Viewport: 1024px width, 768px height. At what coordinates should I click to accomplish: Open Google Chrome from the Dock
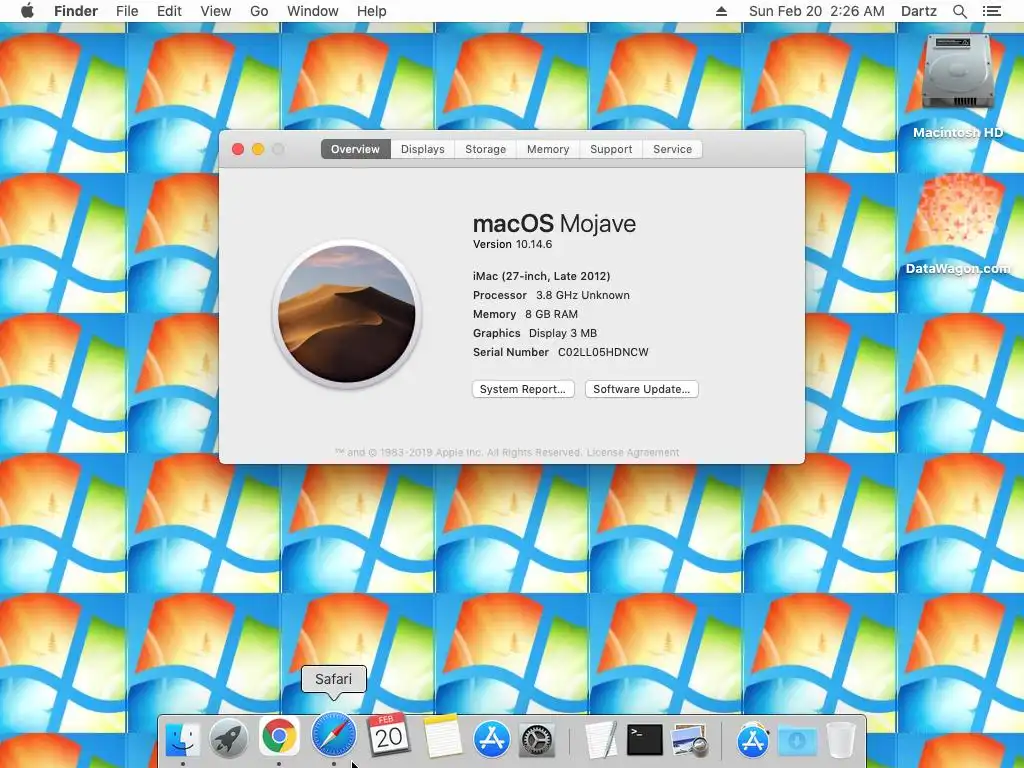click(x=279, y=736)
